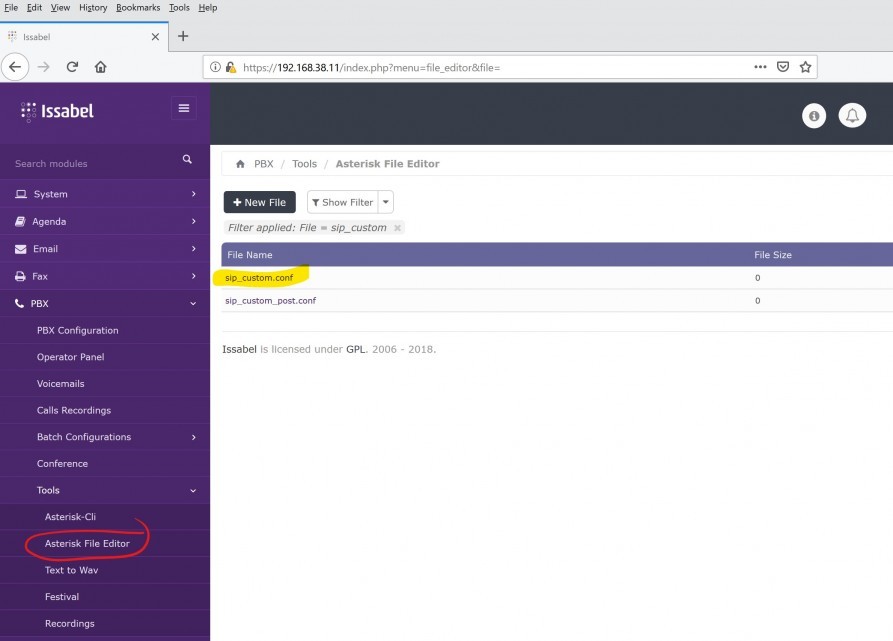Click the Issabel footer link
The height and width of the screenshot is (641, 893).
click(x=239, y=349)
